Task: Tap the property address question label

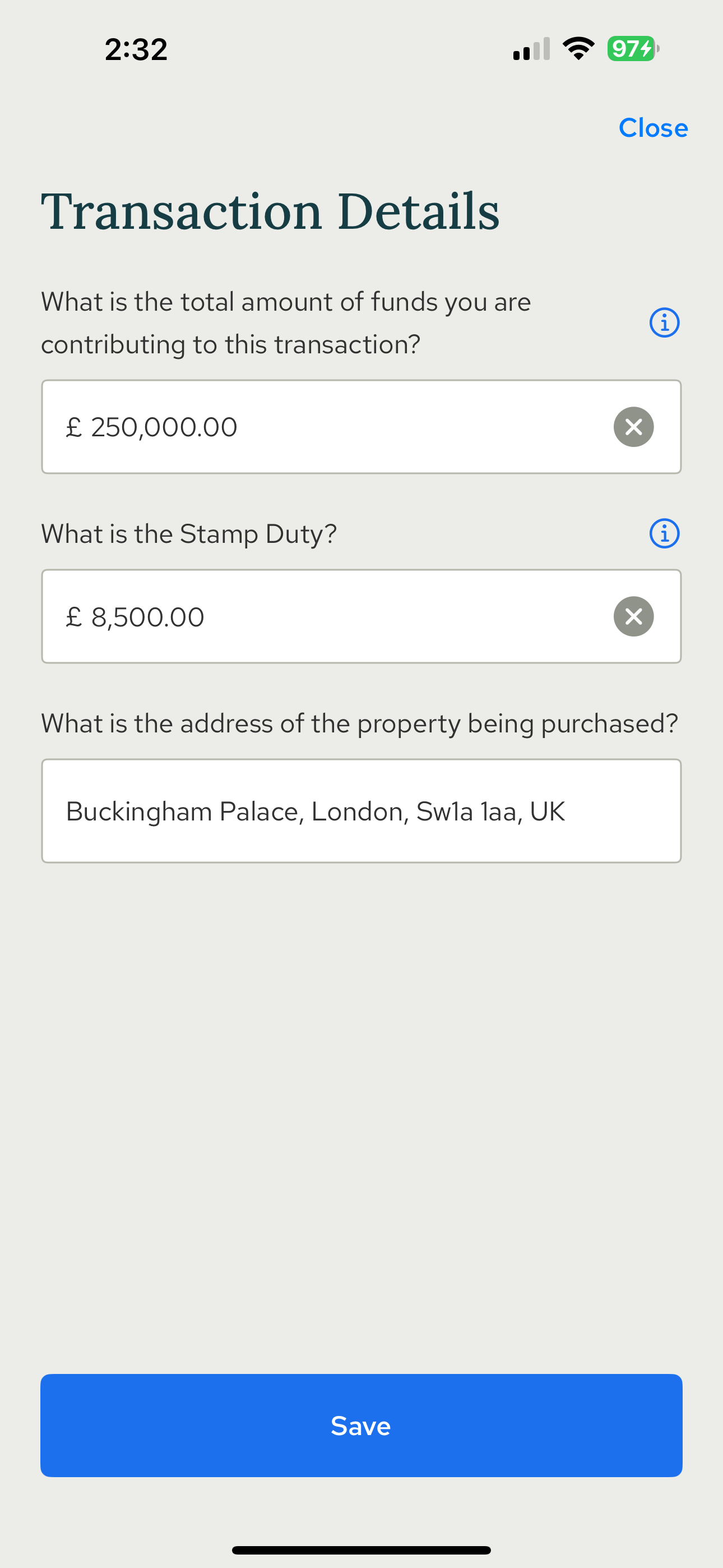Action: point(359,724)
